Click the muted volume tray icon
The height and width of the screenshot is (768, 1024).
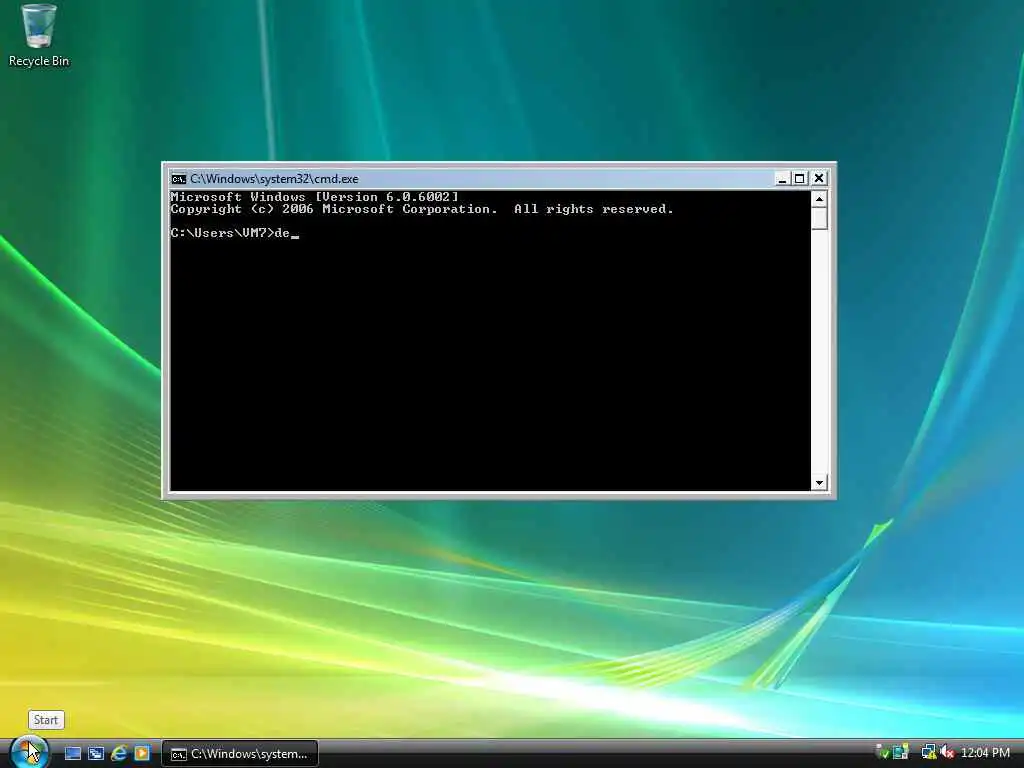[x=947, y=752]
